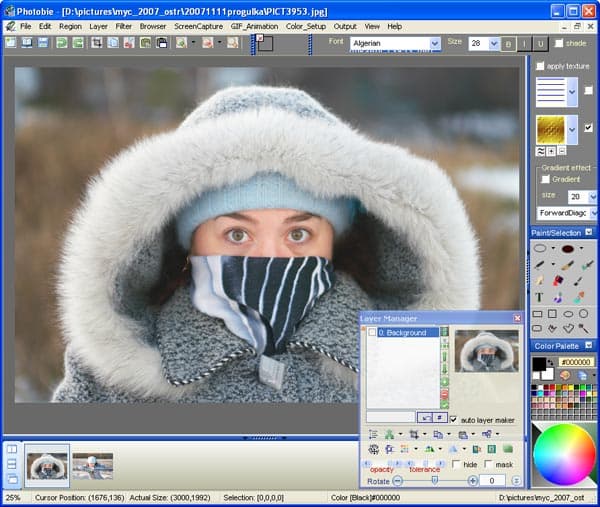Enable the apply texture checkbox
This screenshot has height=507, width=600.
[541, 66]
